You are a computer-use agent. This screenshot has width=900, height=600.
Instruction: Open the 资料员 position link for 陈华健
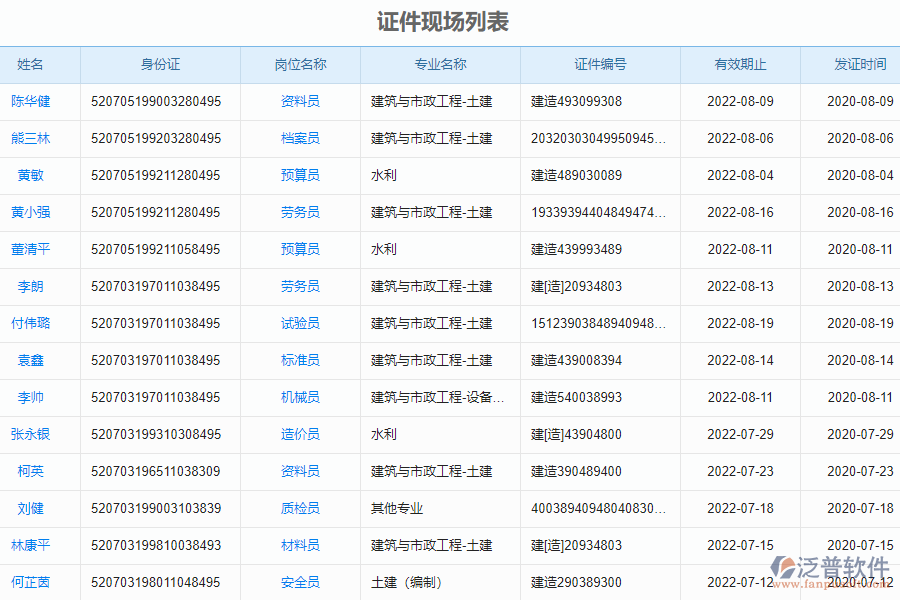point(300,101)
